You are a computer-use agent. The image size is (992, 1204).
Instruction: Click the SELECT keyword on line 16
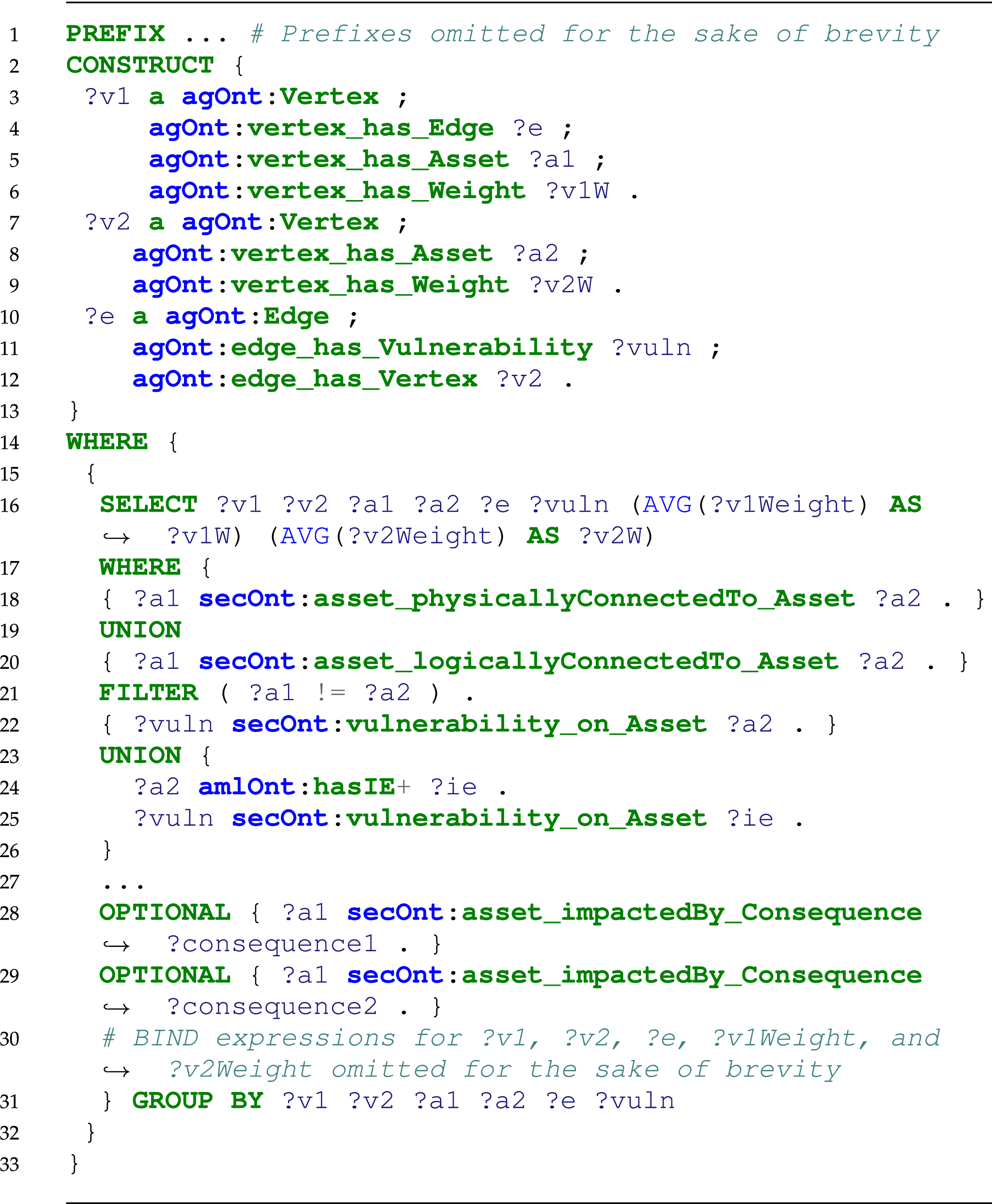148,505
